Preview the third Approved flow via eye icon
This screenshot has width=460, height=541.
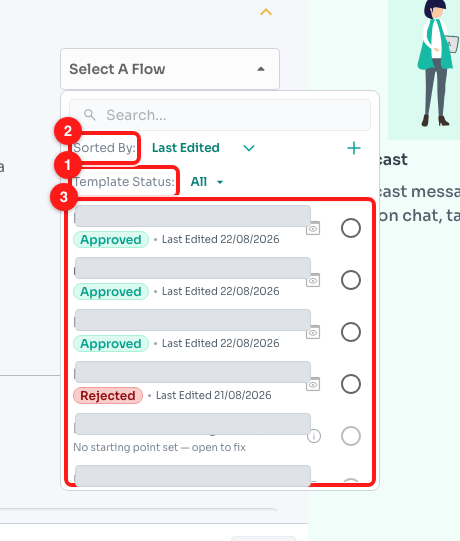coord(313,332)
